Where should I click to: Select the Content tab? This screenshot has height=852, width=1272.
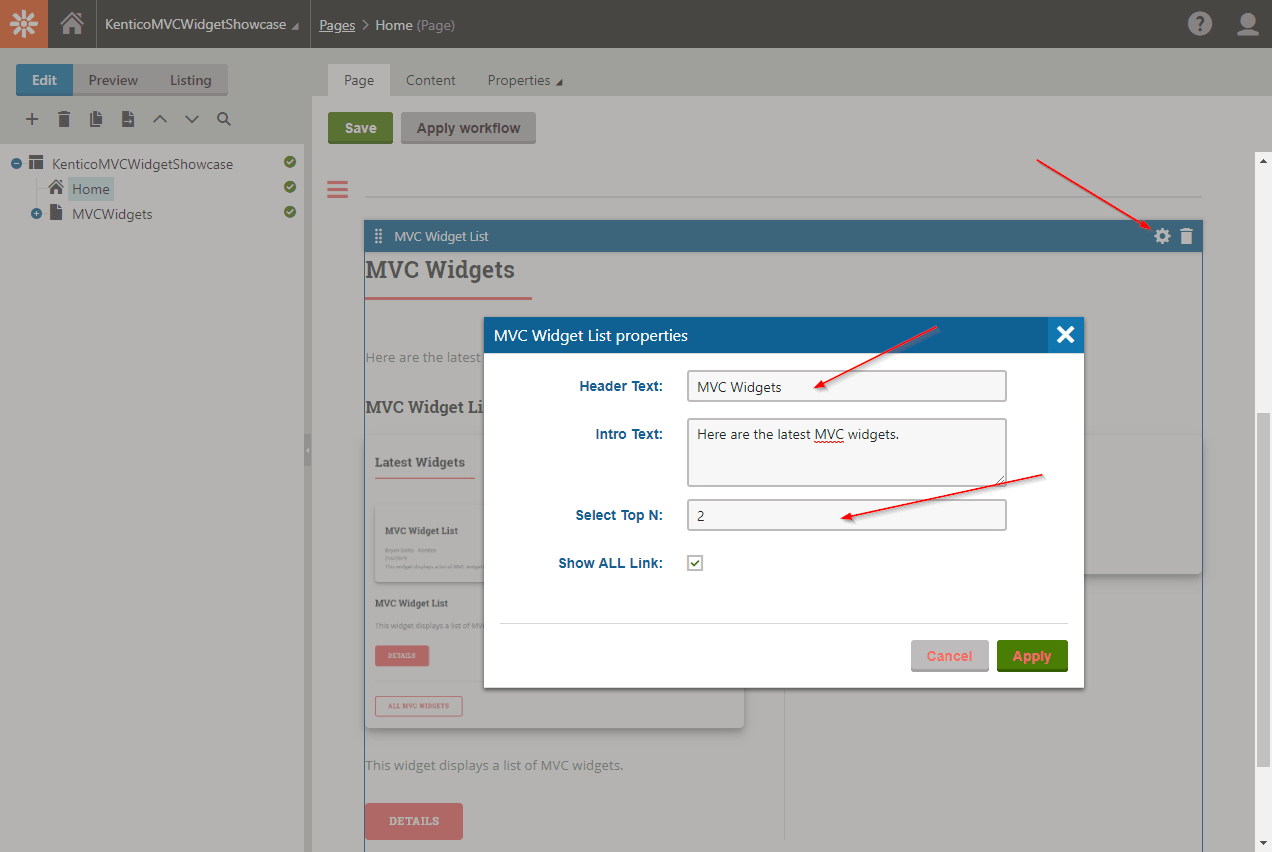coord(431,80)
